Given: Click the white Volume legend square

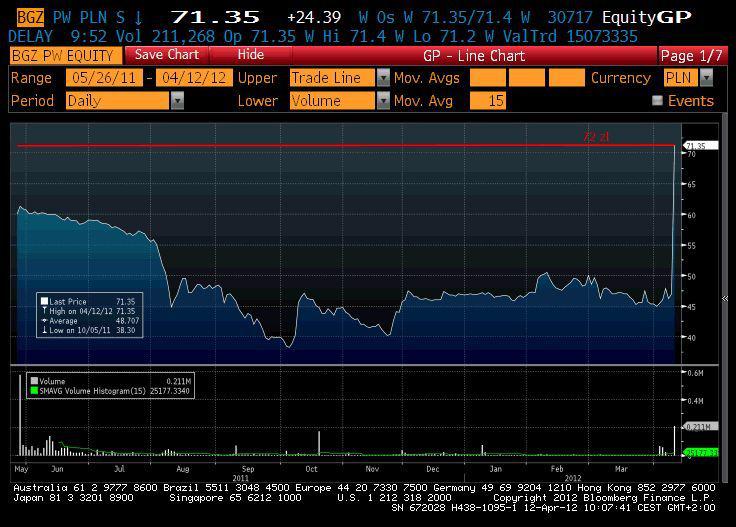Looking at the screenshot, I should (34, 381).
